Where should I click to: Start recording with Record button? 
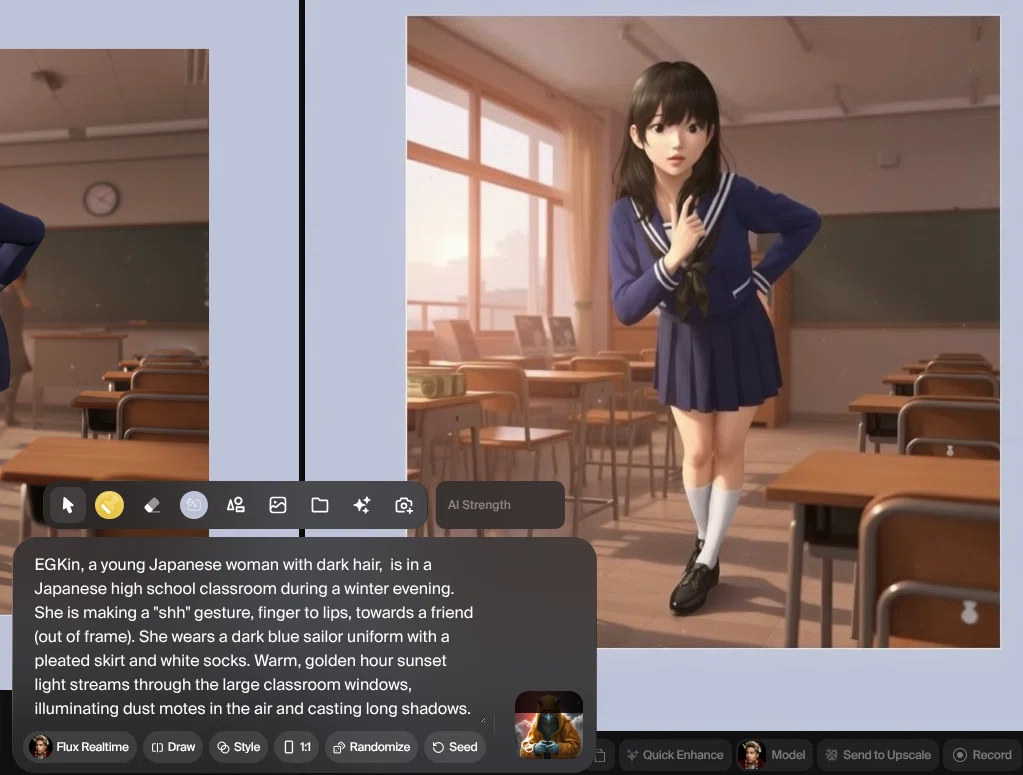983,755
